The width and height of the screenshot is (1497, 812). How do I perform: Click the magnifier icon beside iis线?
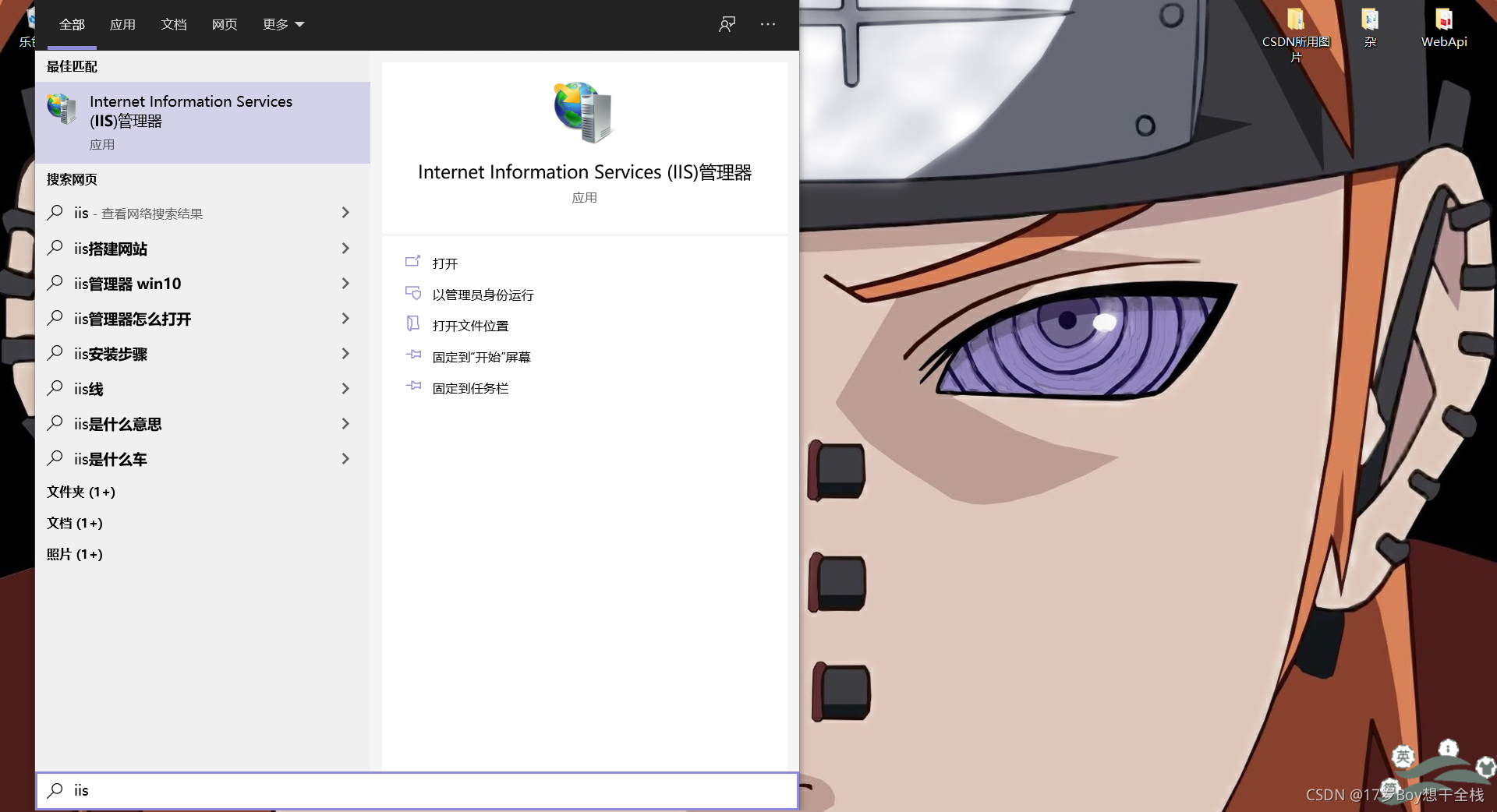click(55, 388)
